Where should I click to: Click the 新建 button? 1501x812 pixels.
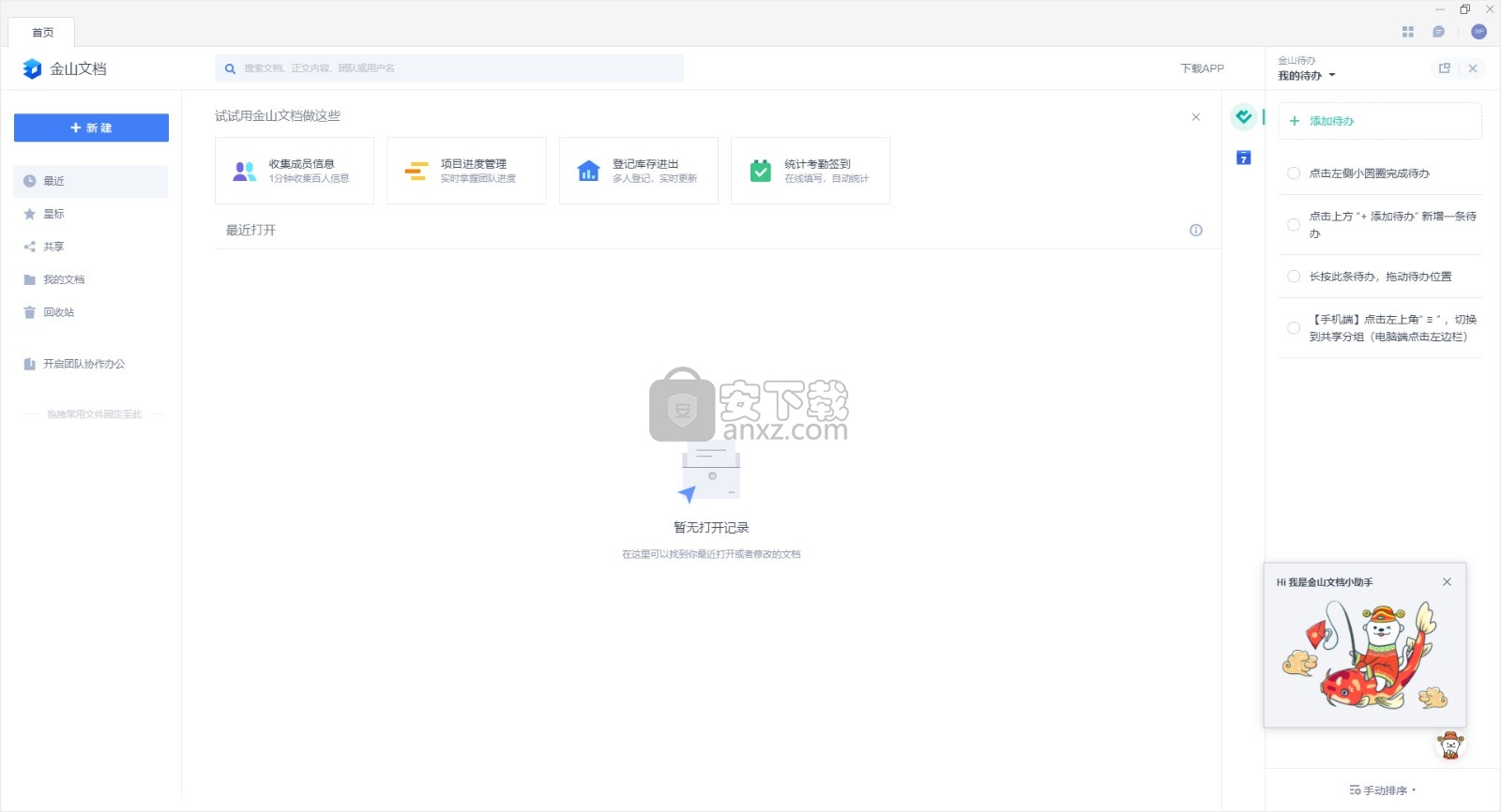click(91, 128)
